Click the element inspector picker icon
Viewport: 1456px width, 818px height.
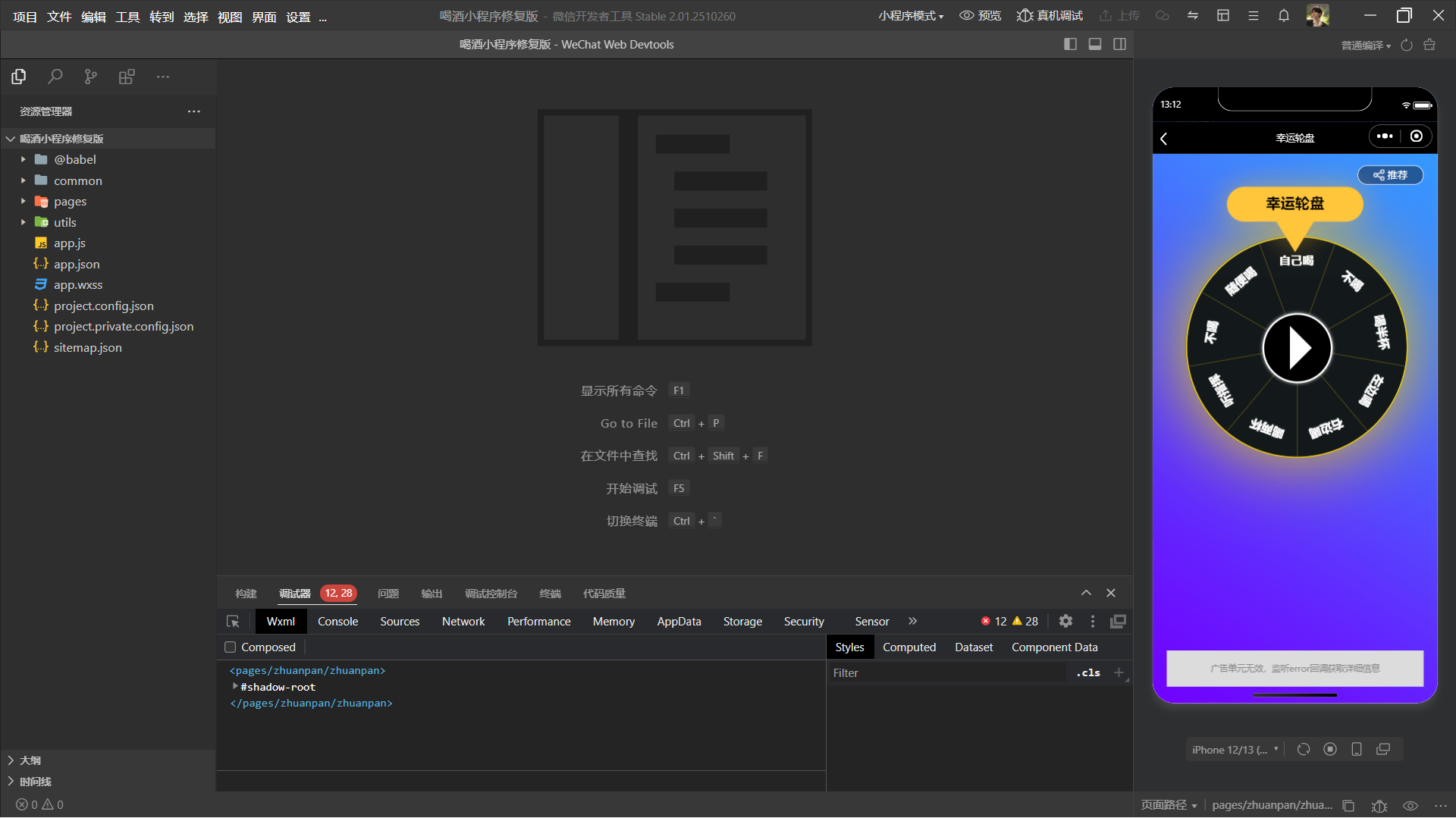click(233, 622)
